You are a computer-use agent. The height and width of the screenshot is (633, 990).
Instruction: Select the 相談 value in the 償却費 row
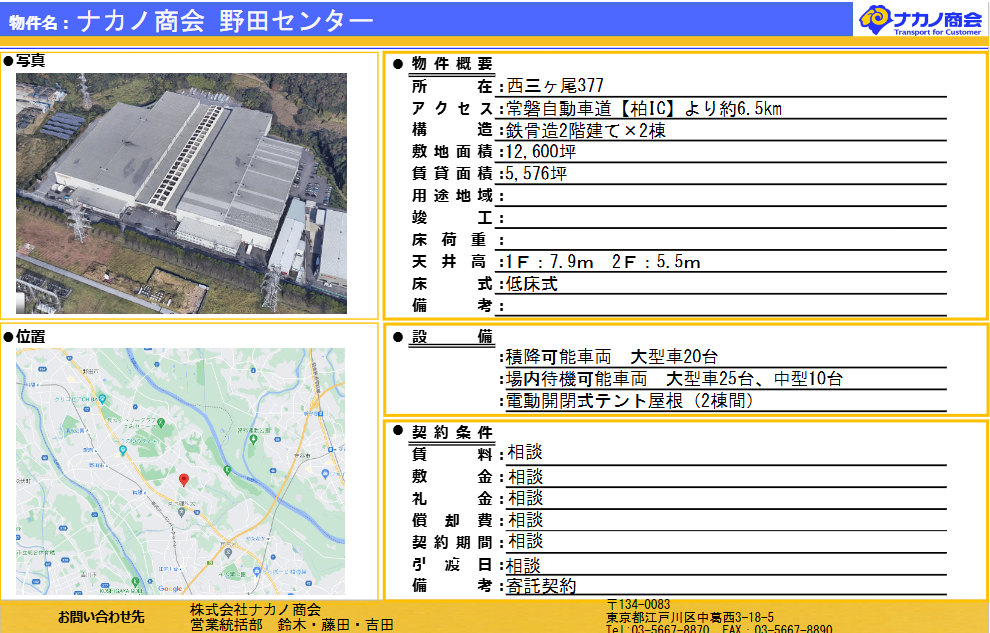click(525, 520)
